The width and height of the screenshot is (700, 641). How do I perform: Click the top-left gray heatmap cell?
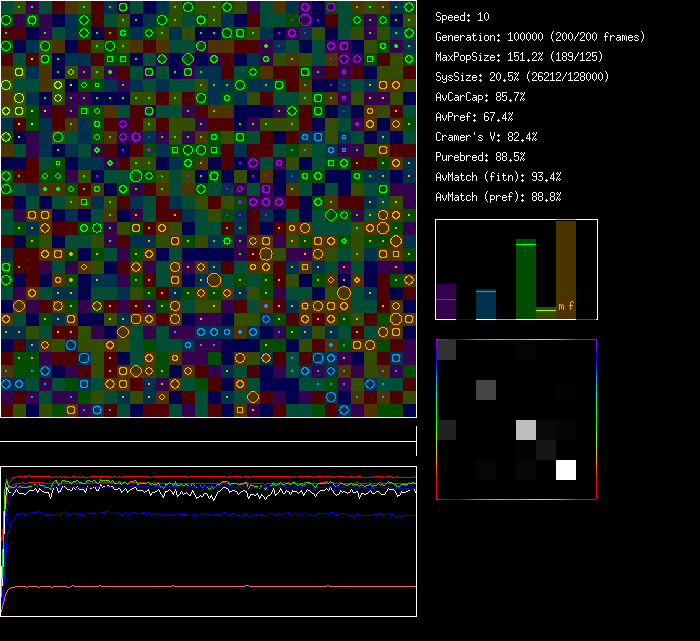pyautogui.click(x=446, y=350)
